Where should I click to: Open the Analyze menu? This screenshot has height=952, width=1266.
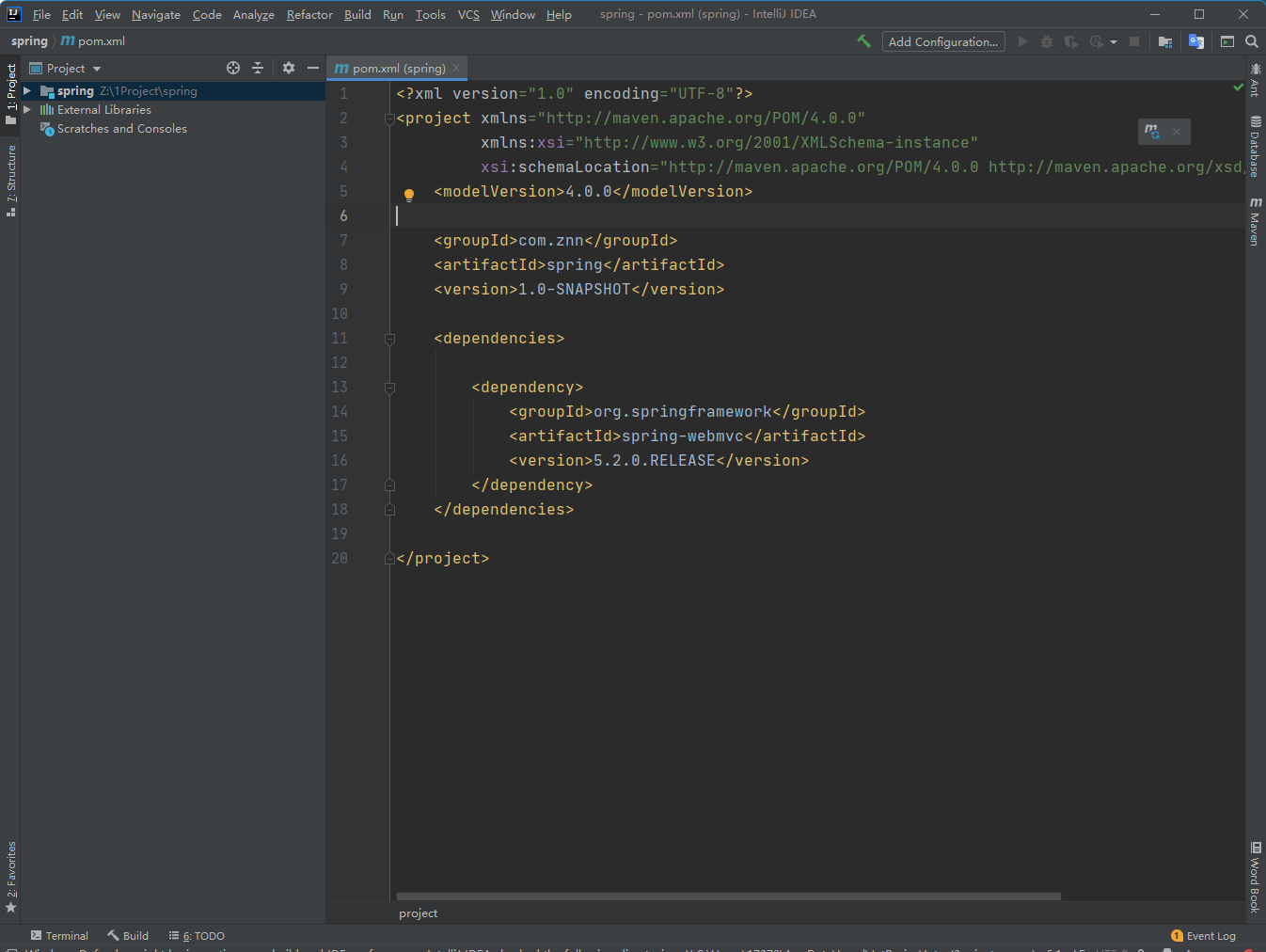tap(254, 14)
